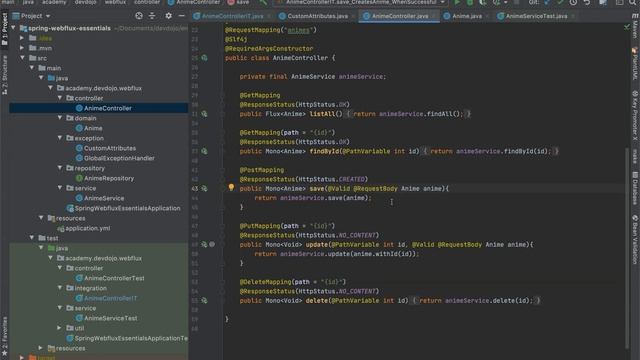
Task: Collapse the test folder arrow
Action: pos(32,238)
